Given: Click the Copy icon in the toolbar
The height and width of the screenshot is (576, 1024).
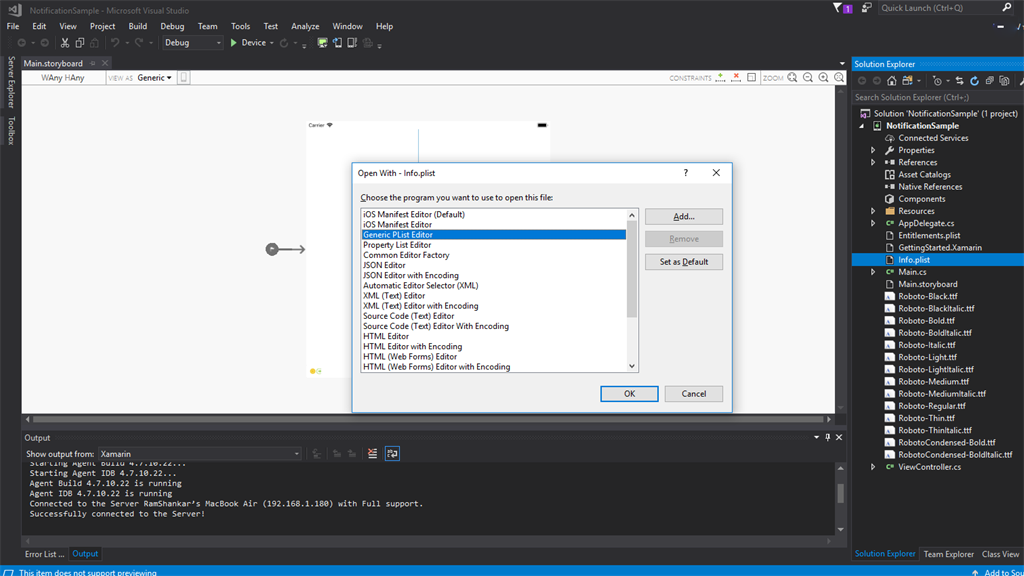Looking at the screenshot, I should point(80,43).
